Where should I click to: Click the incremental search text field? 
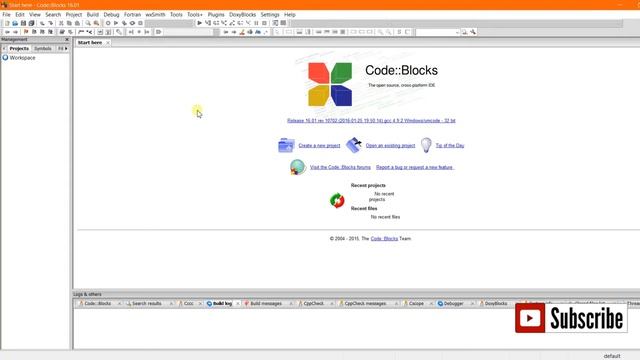coord(188,32)
